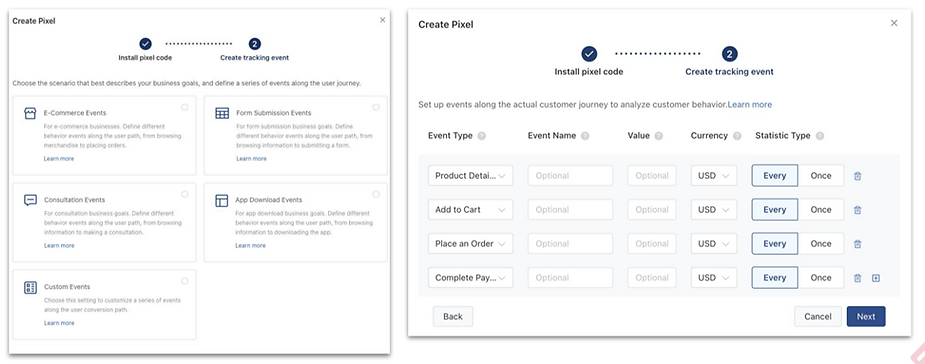
Task: Click Event Name field in Add to Cart row
Action: [570, 209]
